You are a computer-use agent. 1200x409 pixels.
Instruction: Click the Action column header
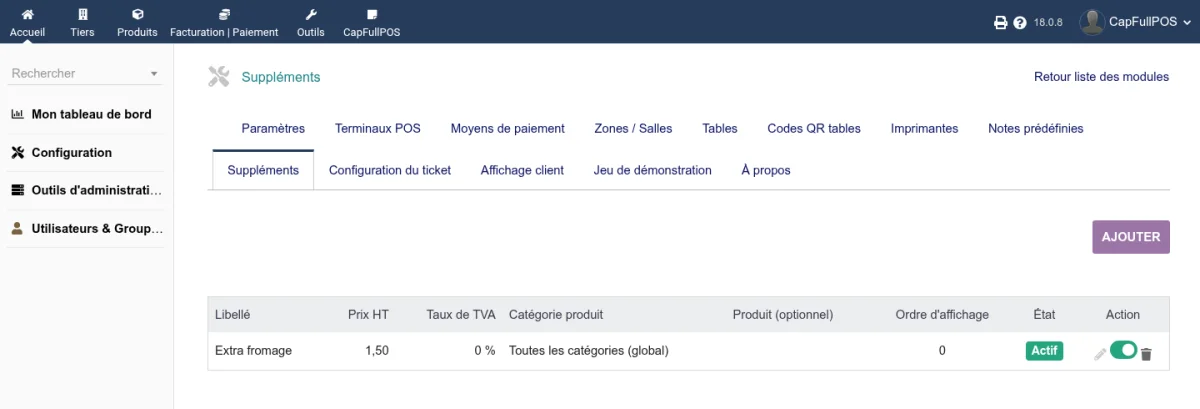click(1123, 314)
